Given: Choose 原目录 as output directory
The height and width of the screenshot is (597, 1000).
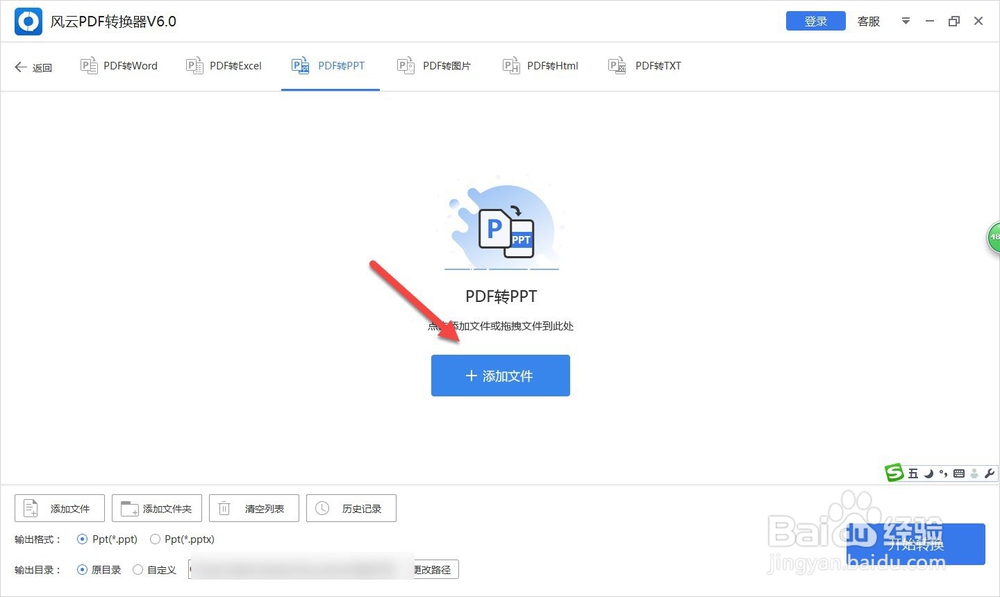Looking at the screenshot, I should pos(99,570).
